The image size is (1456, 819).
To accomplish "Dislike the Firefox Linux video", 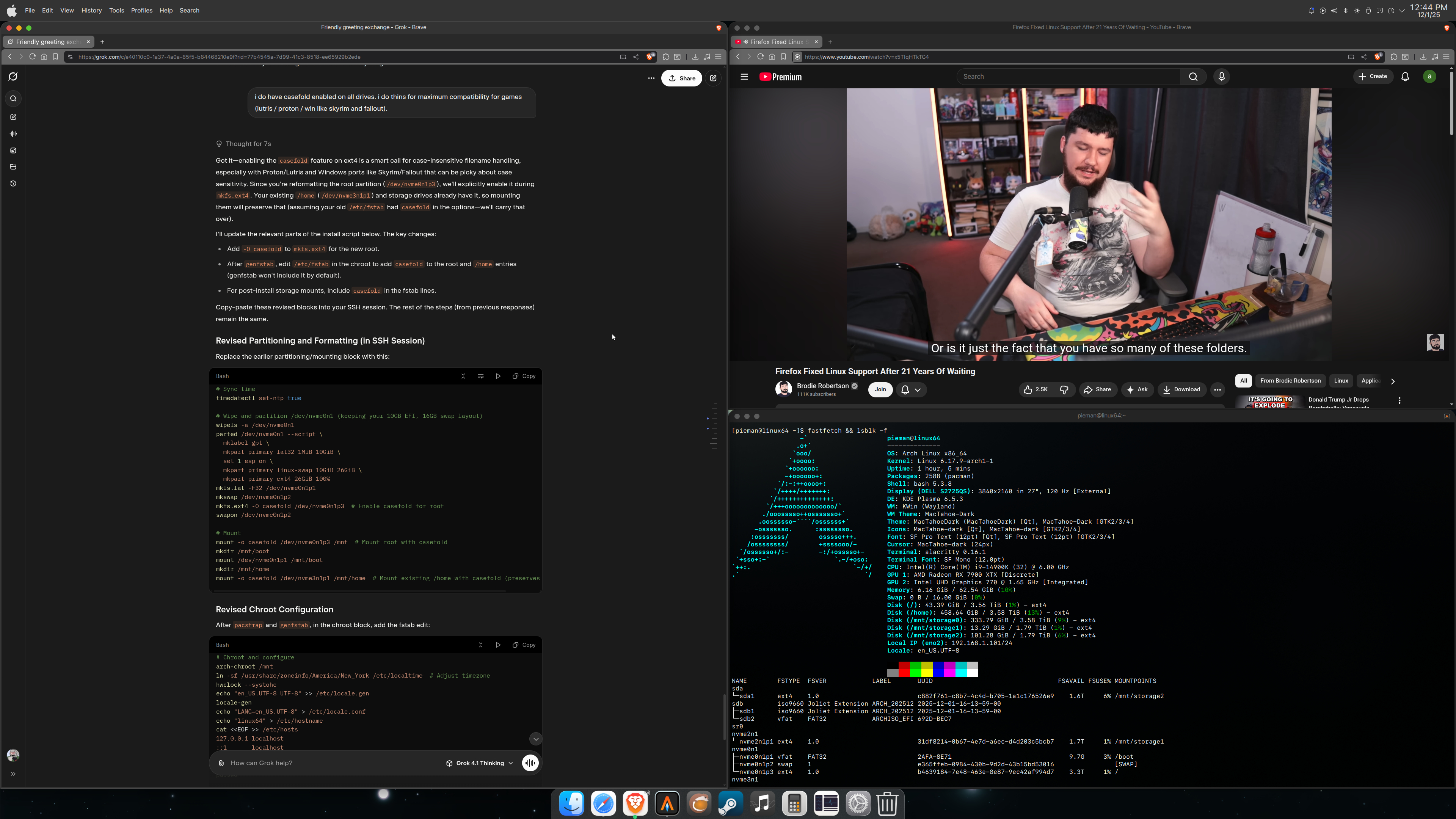I will point(1064,389).
